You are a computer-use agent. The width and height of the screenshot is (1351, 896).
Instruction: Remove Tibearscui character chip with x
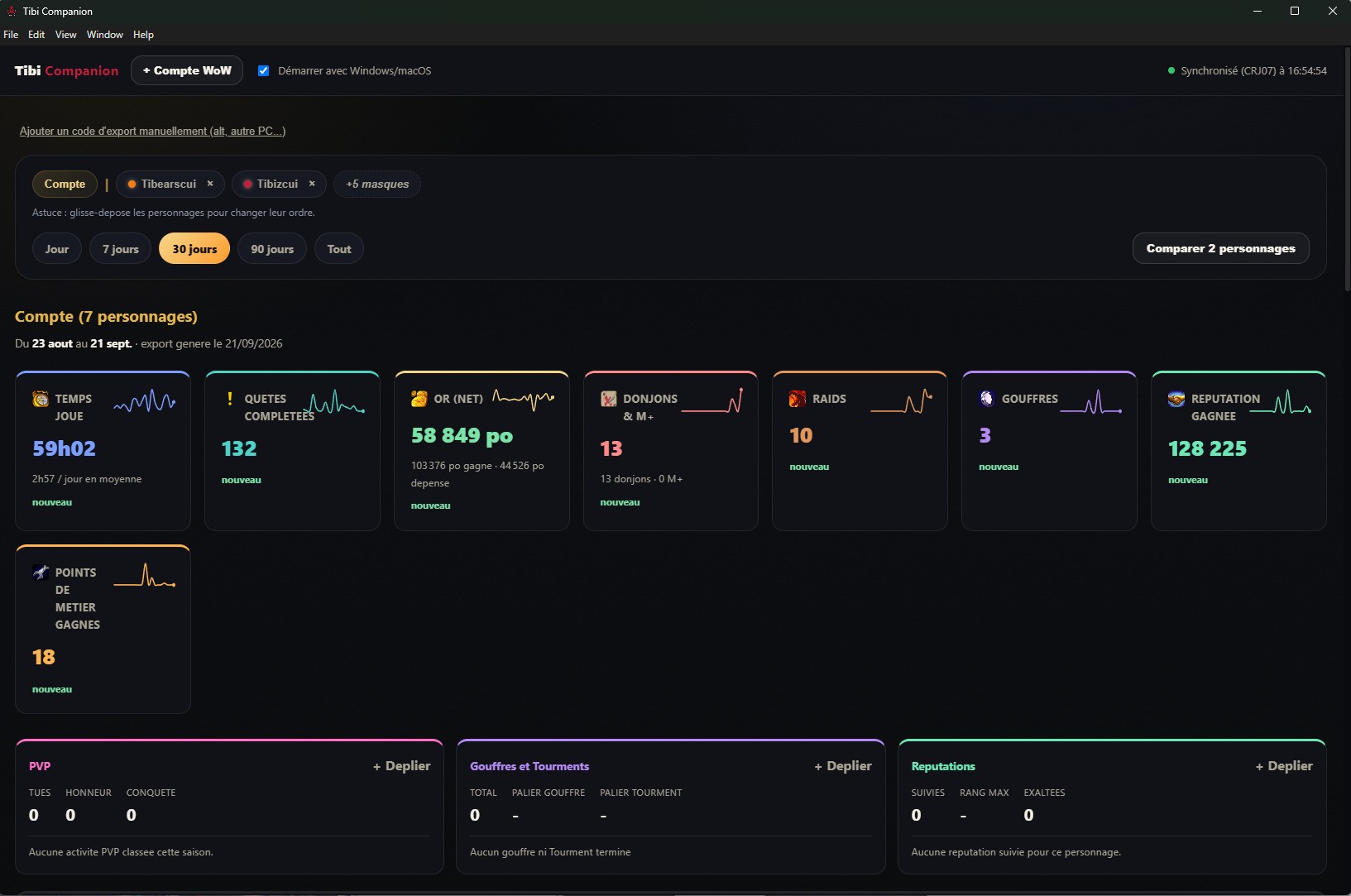(210, 184)
